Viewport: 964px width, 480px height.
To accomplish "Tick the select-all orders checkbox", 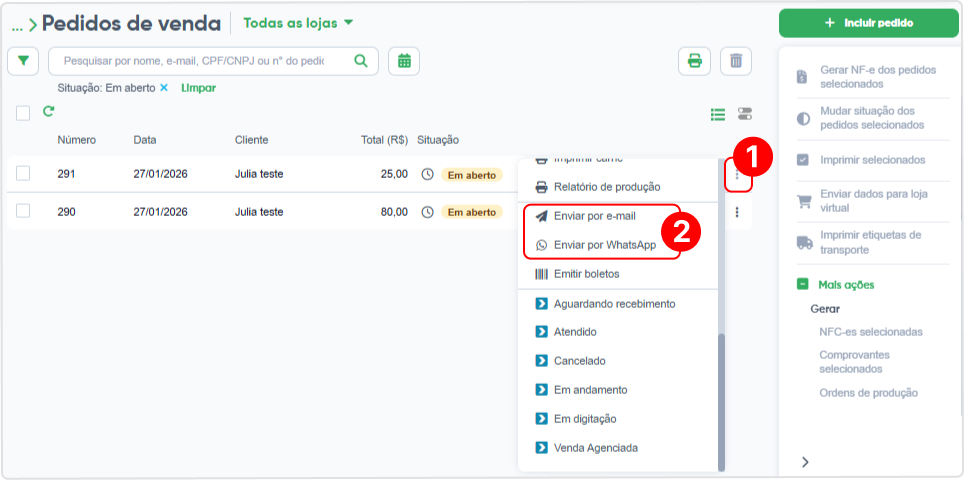I will pyautogui.click(x=23, y=113).
